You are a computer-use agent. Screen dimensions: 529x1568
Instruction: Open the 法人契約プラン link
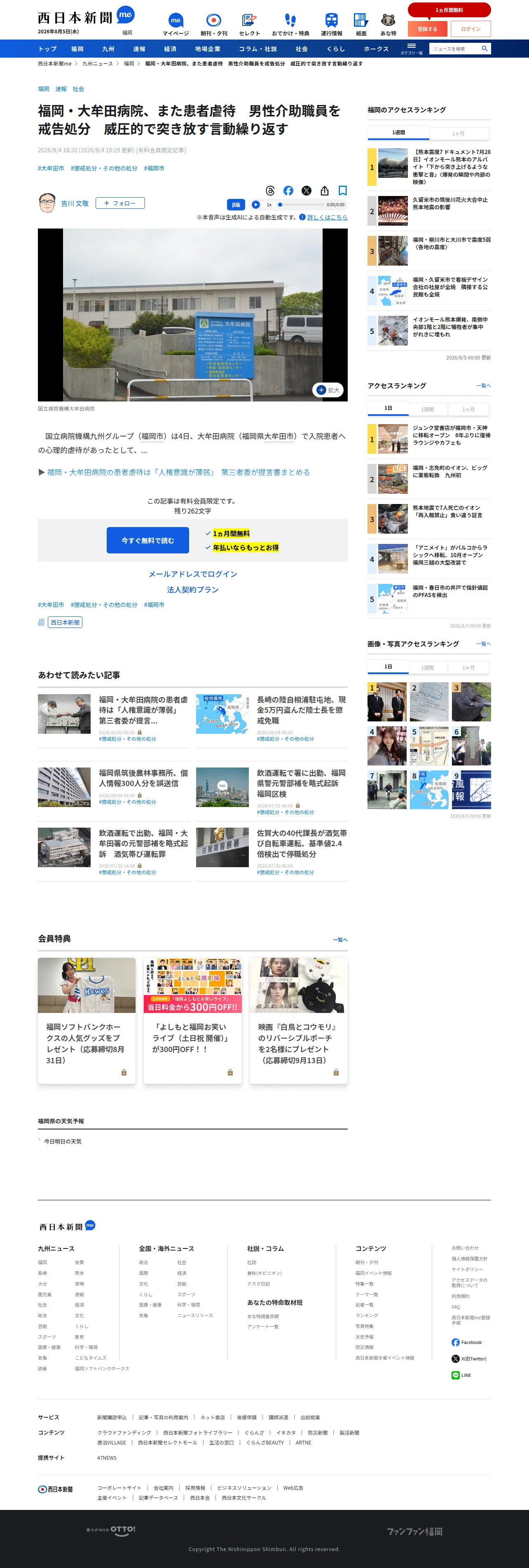(193, 590)
